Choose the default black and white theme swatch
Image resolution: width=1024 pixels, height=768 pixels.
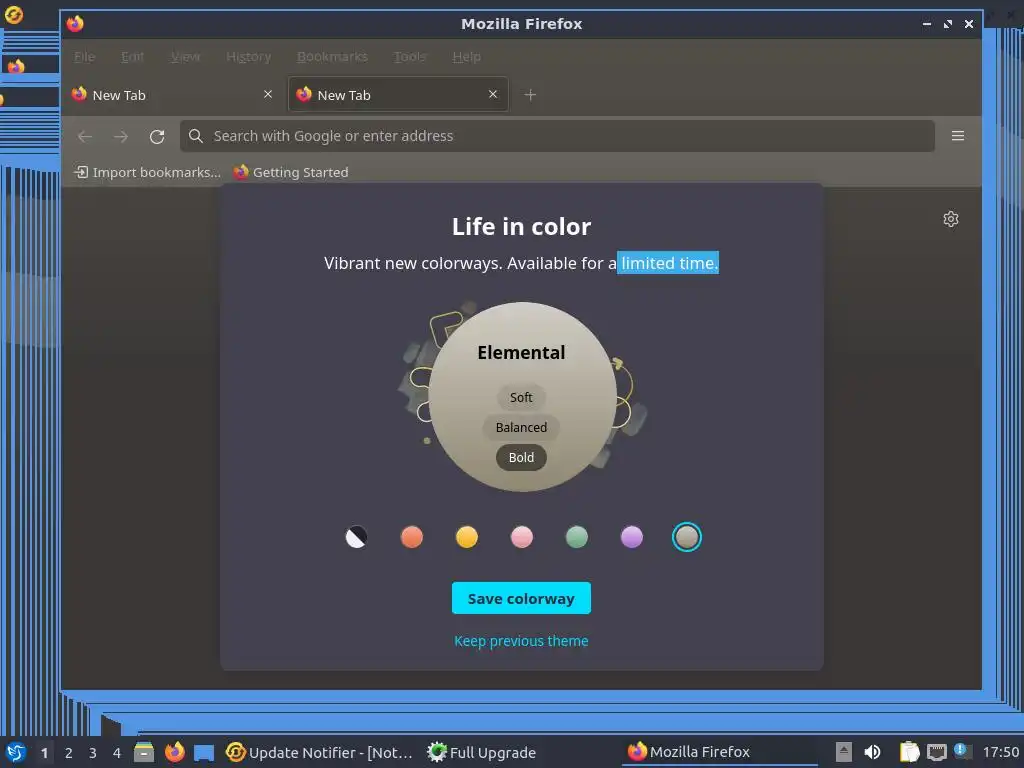(357, 537)
